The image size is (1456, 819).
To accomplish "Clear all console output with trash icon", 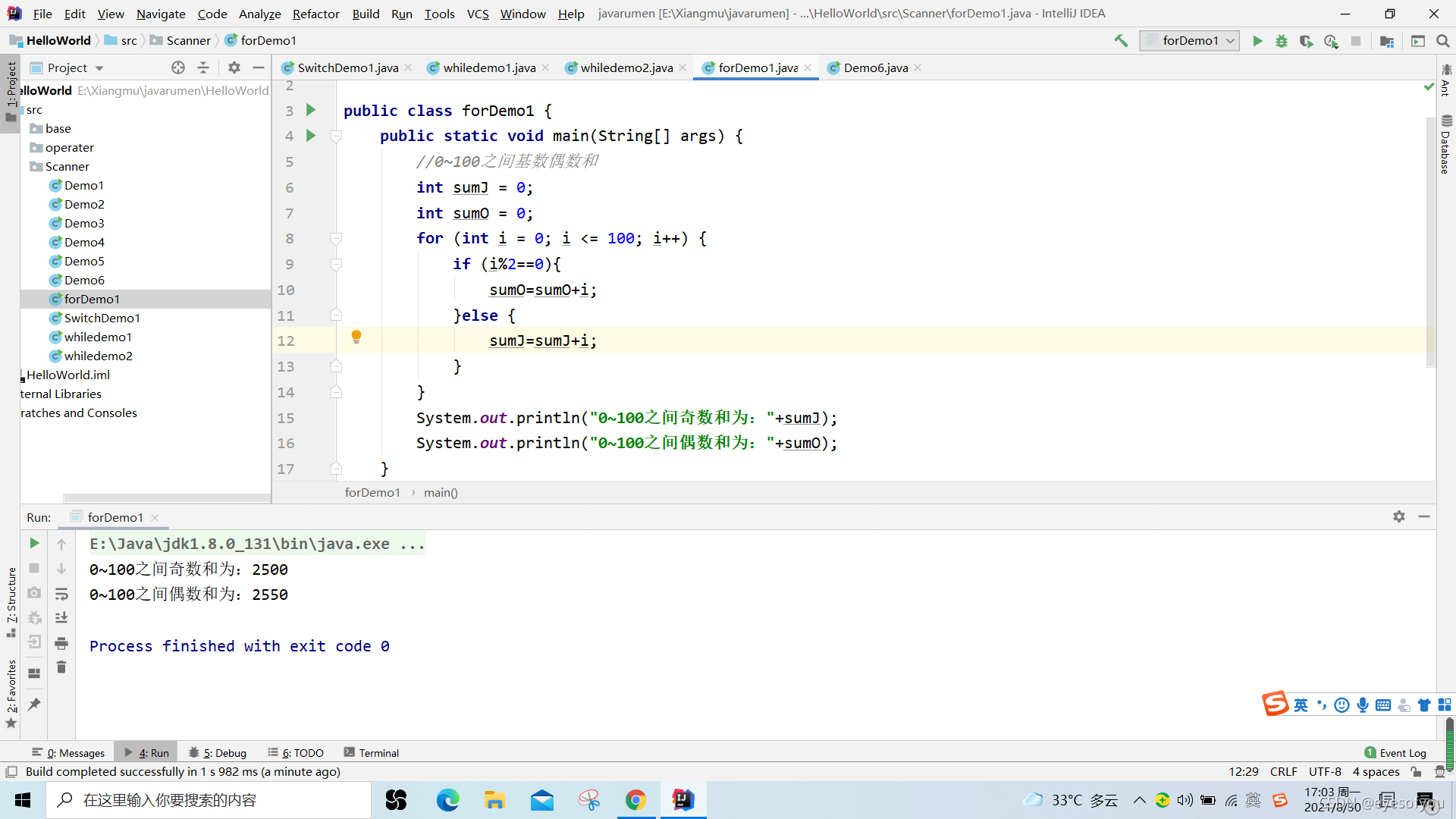I will pyautogui.click(x=61, y=667).
